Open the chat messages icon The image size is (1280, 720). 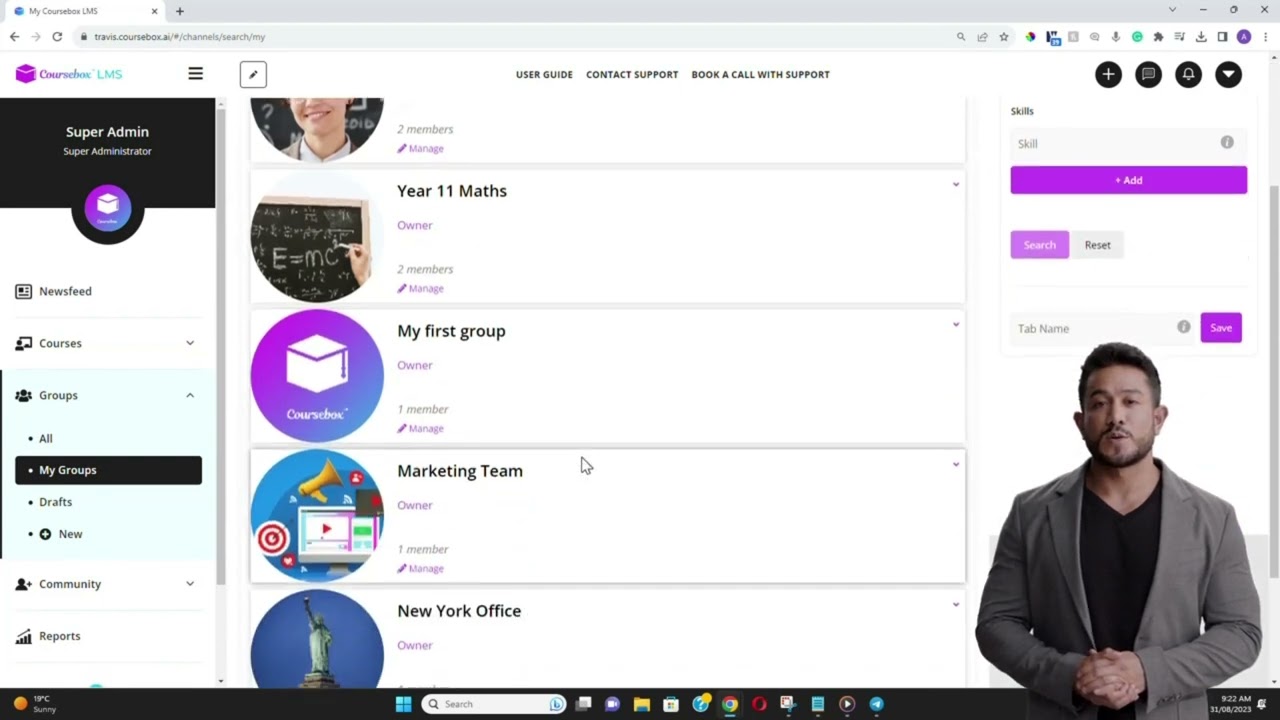tap(1148, 74)
